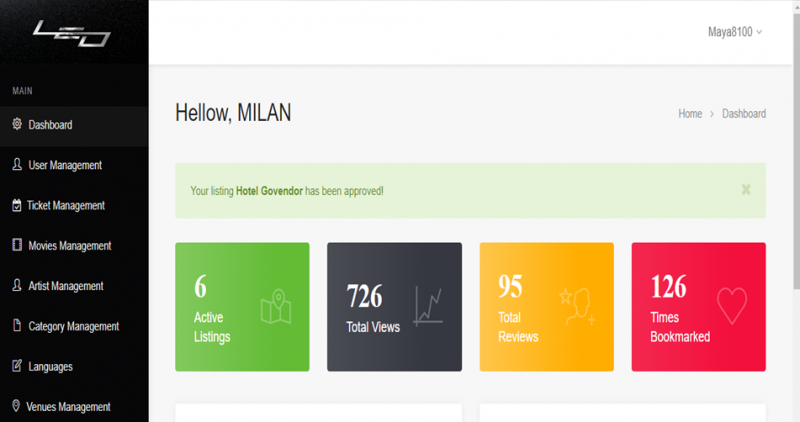
Task: Click the Ticket Management calendar icon
Action: click(x=17, y=205)
